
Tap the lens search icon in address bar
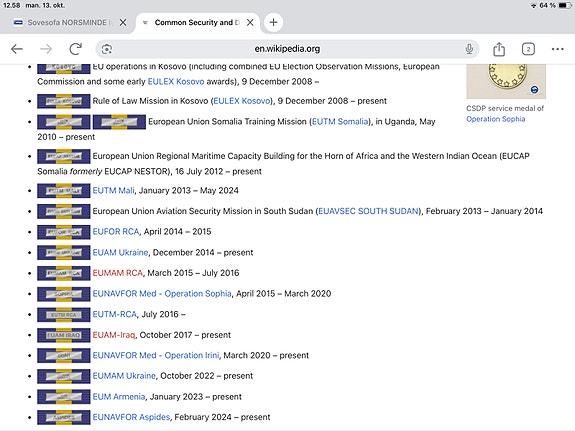[107, 49]
